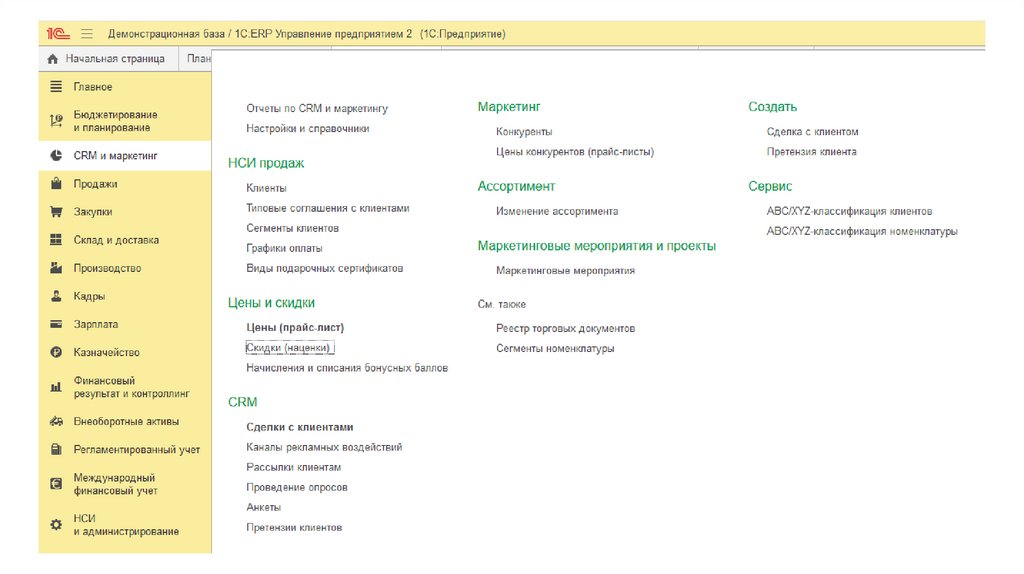Click the Кадры person icon
The height and width of the screenshot is (574, 1024).
(x=56, y=296)
